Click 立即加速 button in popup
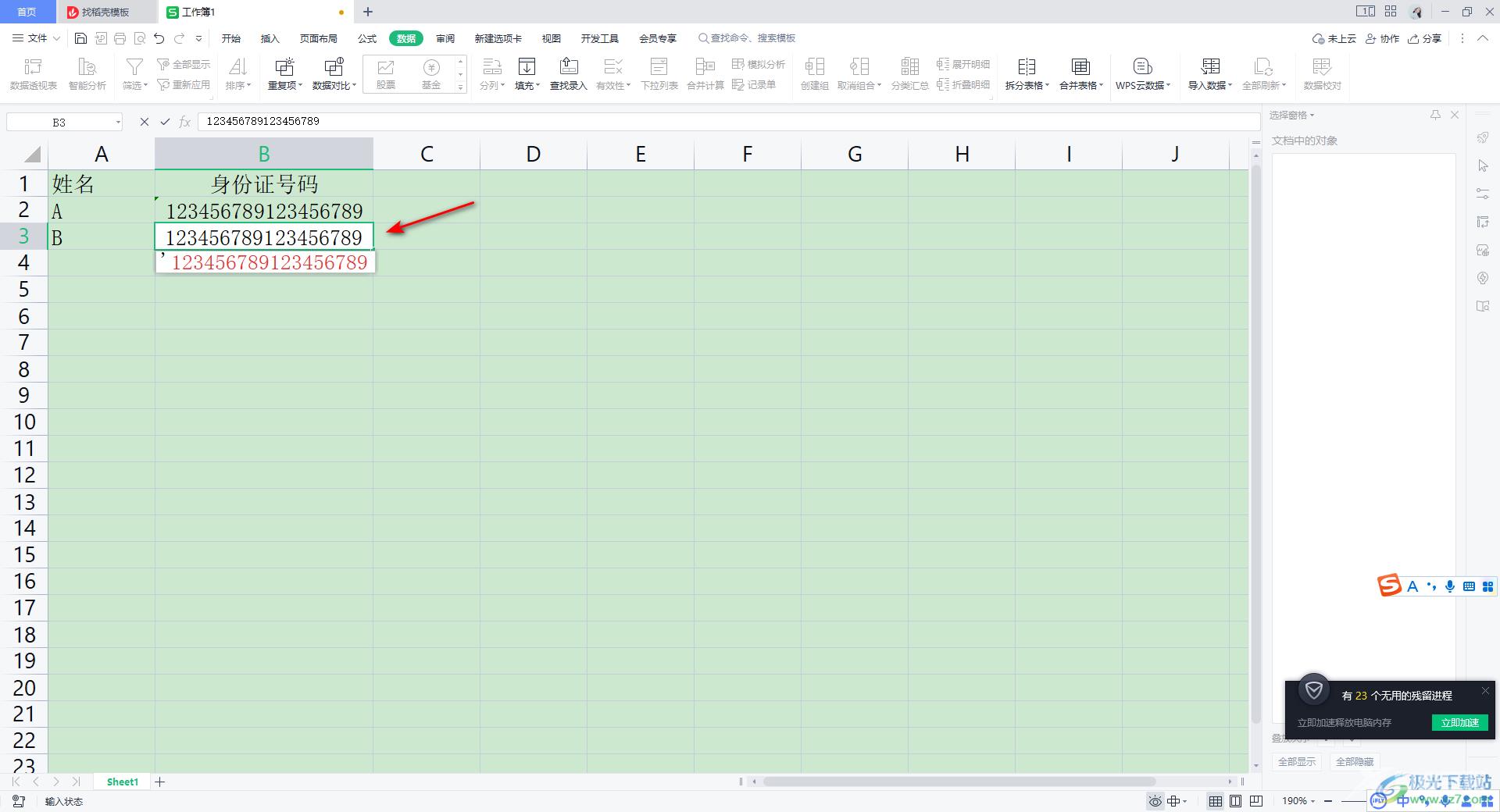Image resolution: width=1500 pixels, height=812 pixels. [1460, 722]
